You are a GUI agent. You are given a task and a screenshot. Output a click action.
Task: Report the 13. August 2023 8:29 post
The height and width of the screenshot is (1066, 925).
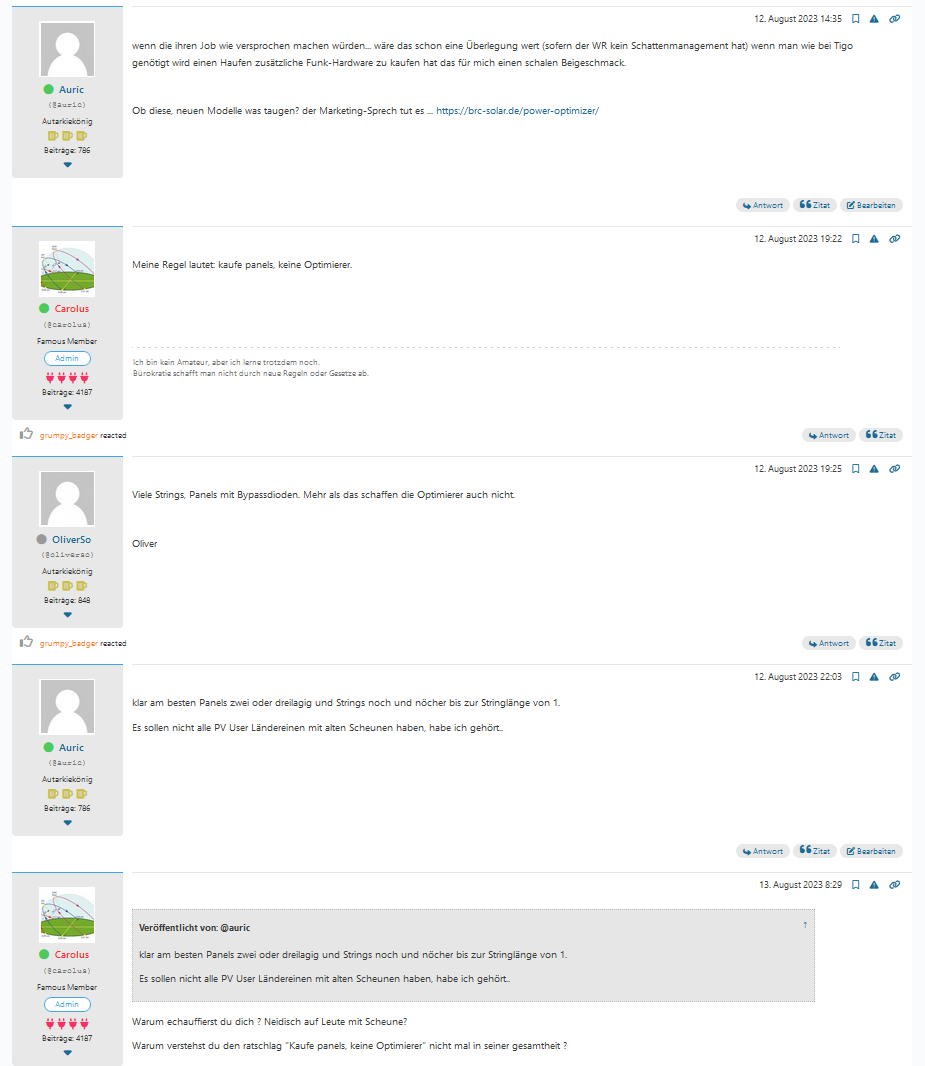pos(874,885)
